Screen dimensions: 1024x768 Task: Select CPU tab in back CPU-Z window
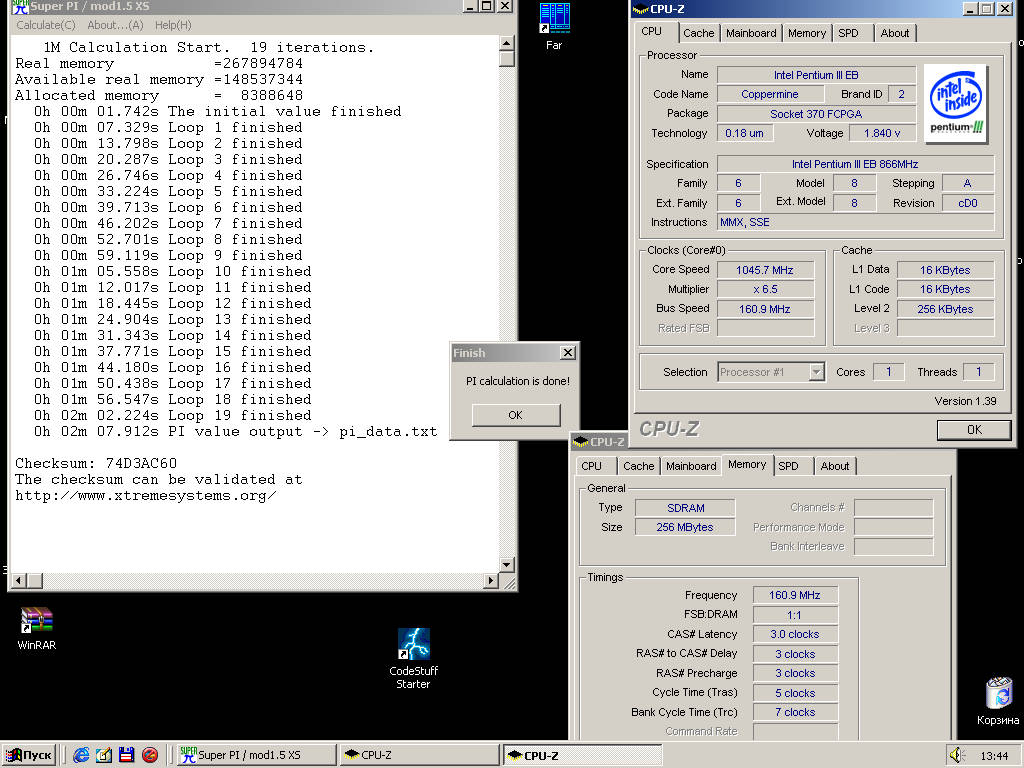[595, 466]
